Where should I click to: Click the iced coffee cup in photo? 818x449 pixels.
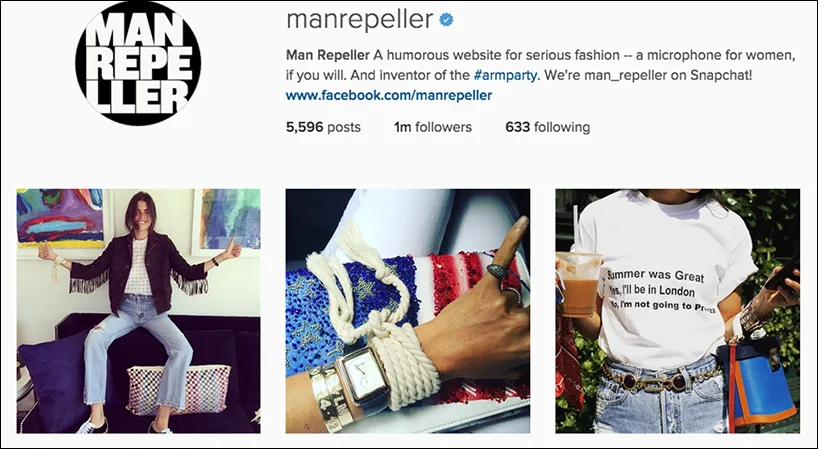point(579,284)
